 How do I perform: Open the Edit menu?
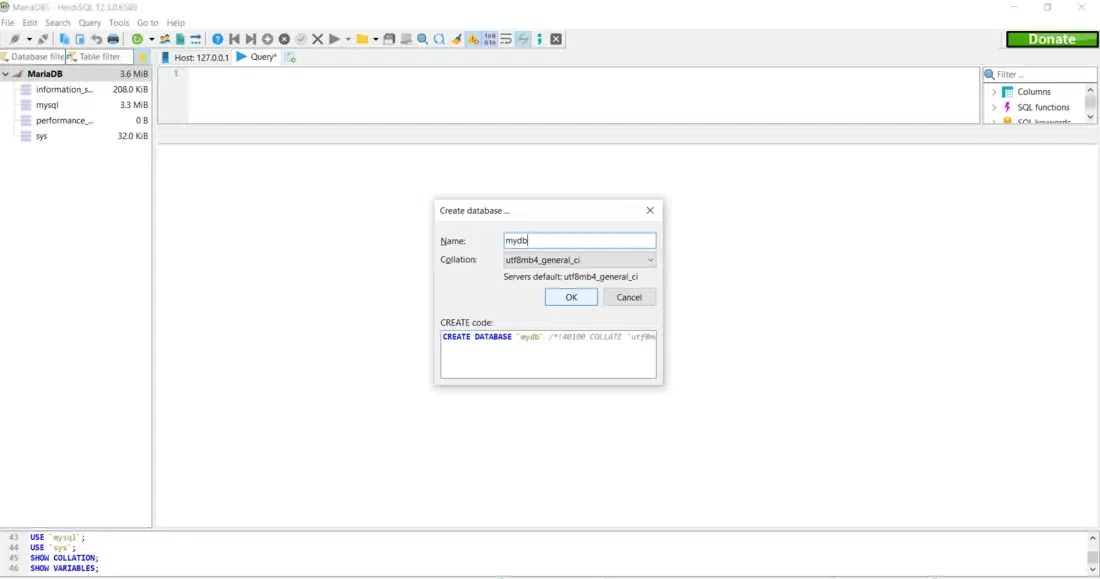(29, 22)
